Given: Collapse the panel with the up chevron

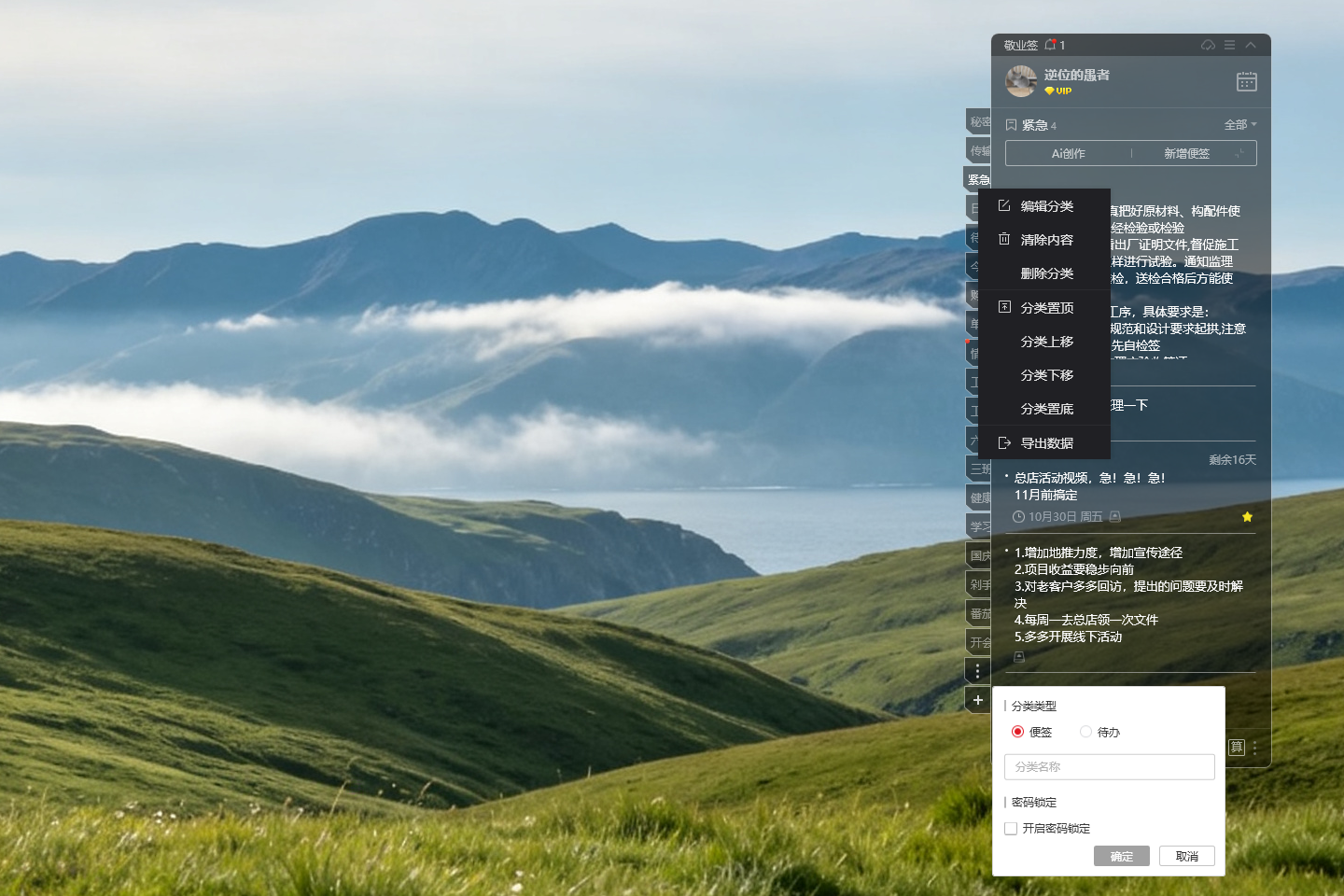Looking at the screenshot, I should (x=1251, y=45).
